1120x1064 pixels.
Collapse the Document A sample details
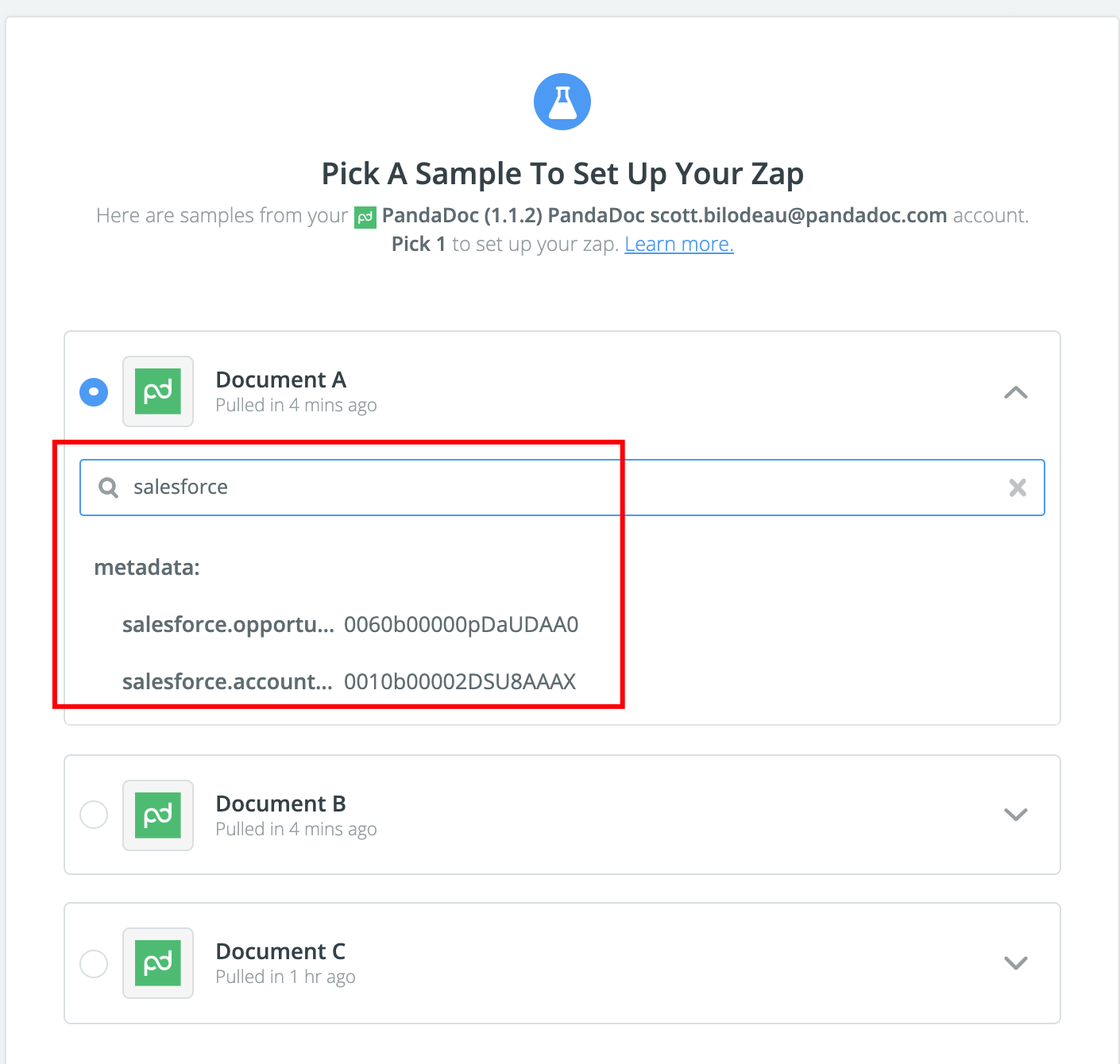pyautogui.click(x=1016, y=392)
